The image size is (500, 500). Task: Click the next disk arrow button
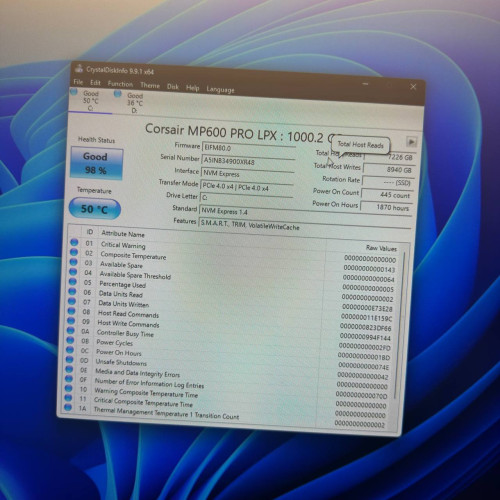tap(411, 142)
